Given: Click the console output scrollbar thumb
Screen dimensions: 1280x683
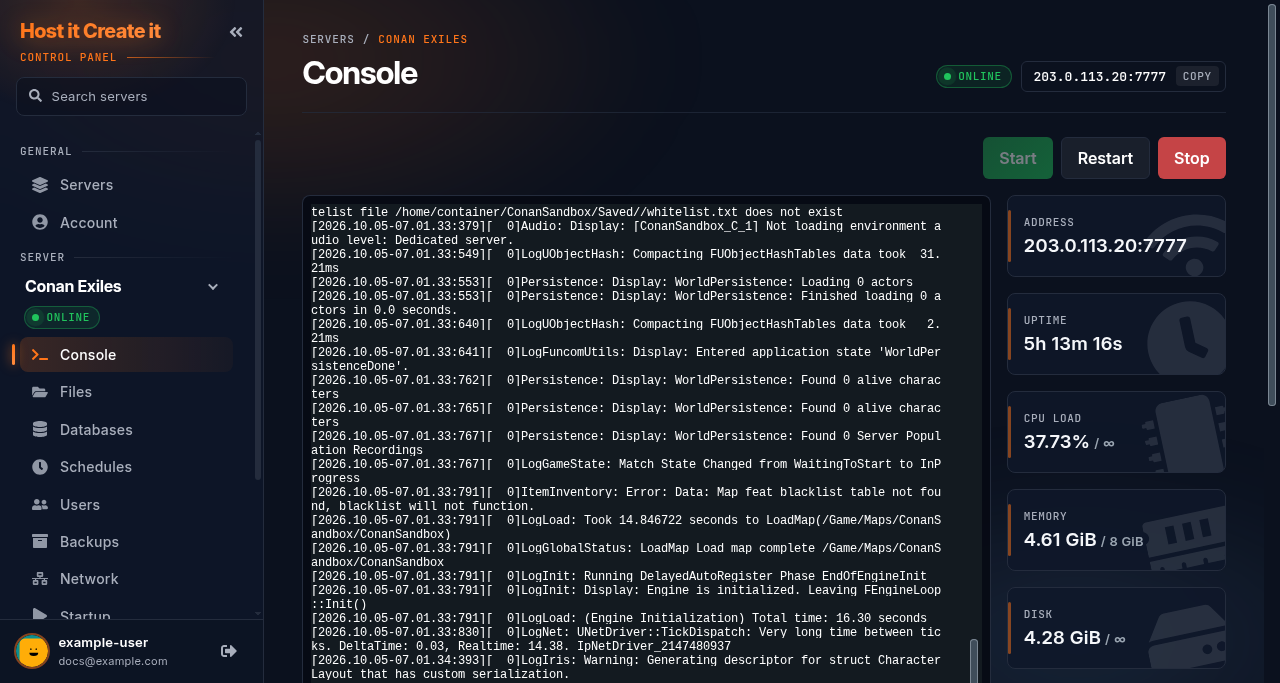Looking at the screenshot, I should tap(974, 661).
